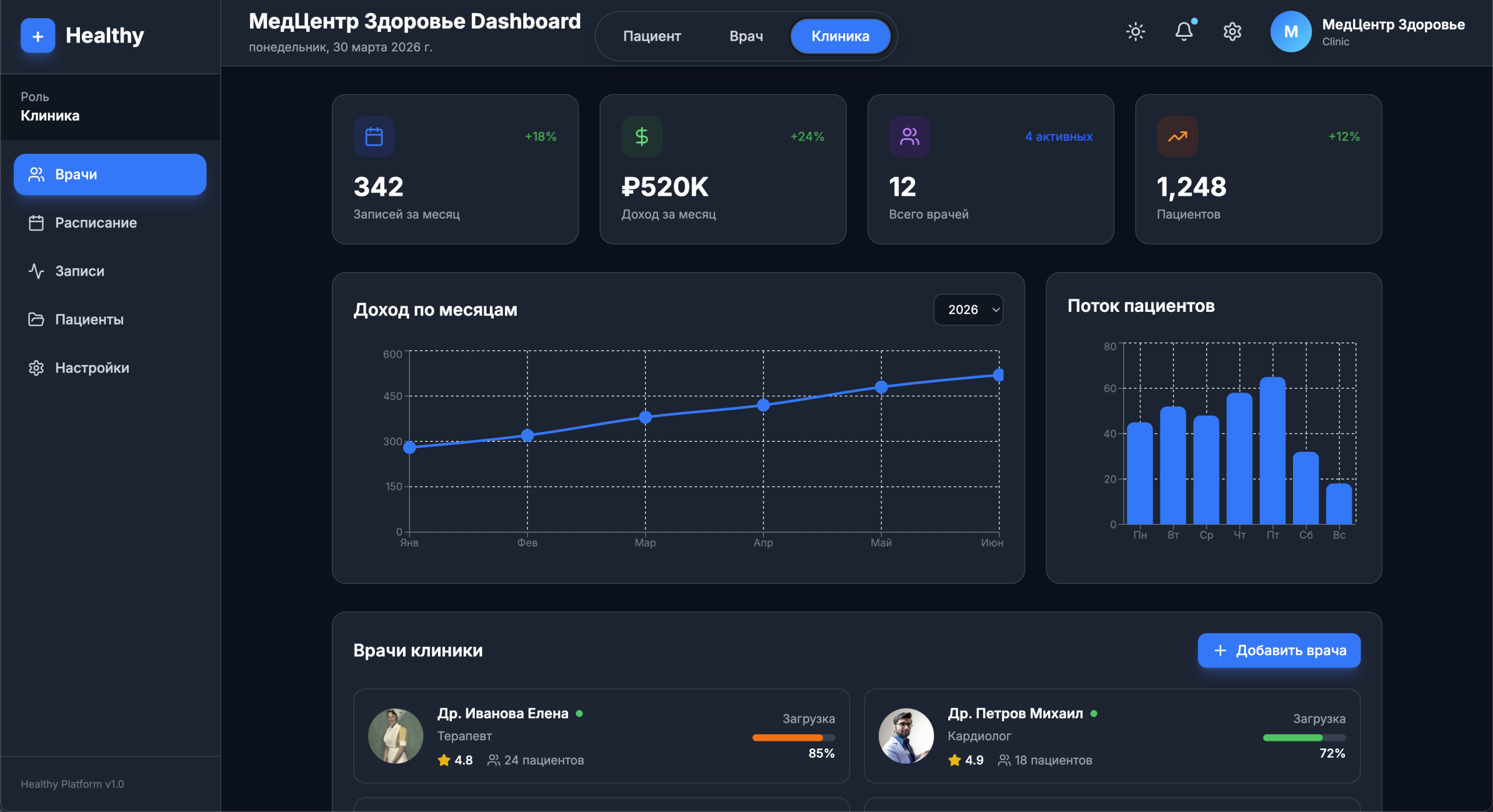This screenshot has height=812, width=1493.
Task: Open the 2026 year dropdown
Action: (968, 310)
